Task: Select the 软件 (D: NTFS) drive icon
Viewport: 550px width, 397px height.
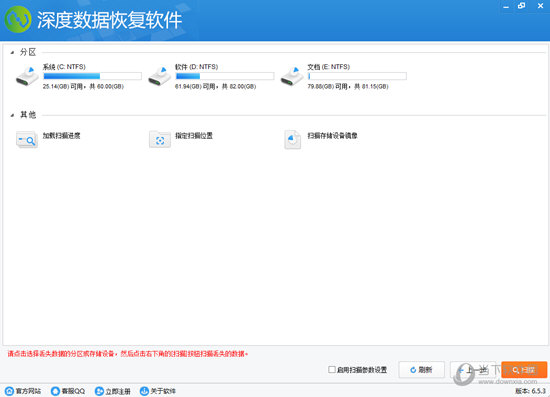Action: tap(159, 76)
